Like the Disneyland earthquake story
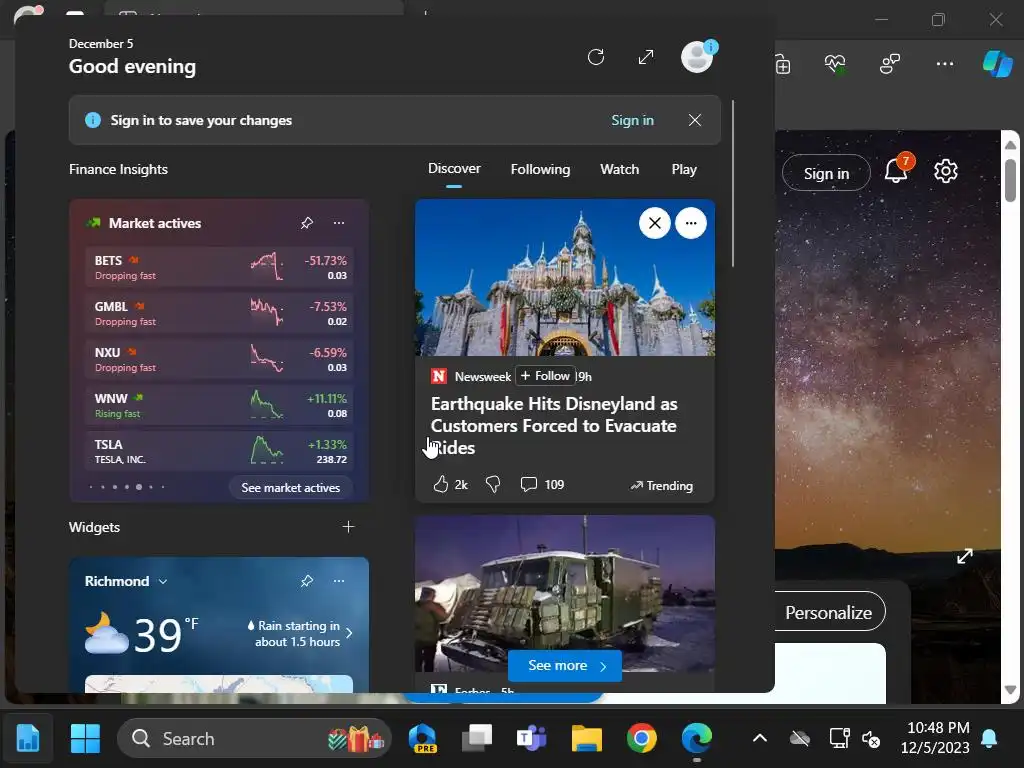 point(441,484)
